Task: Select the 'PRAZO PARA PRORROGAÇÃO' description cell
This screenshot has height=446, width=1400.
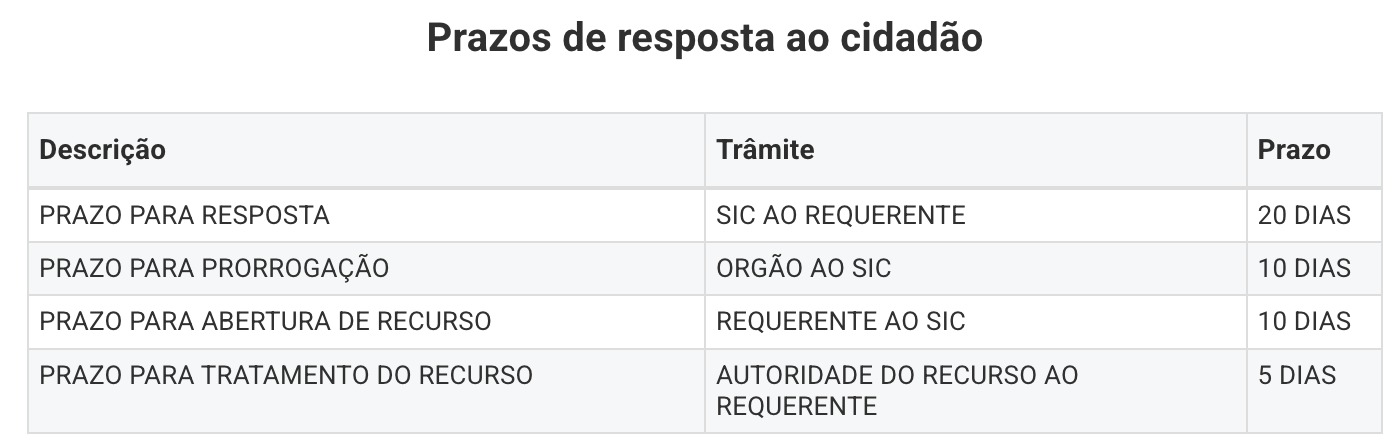Action: (214, 269)
